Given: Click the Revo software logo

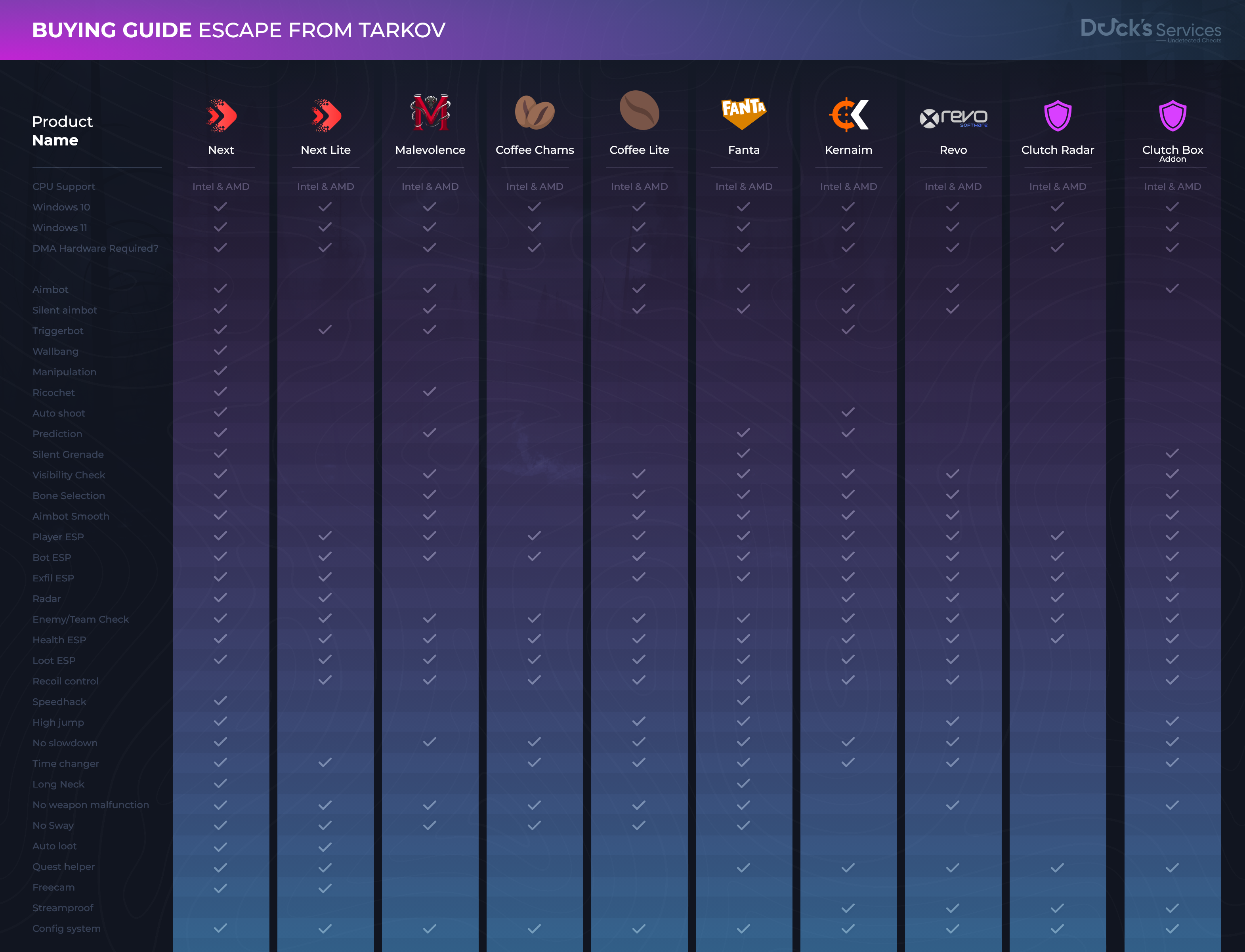Looking at the screenshot, I should pyautogui.click(x=953, y=118).
